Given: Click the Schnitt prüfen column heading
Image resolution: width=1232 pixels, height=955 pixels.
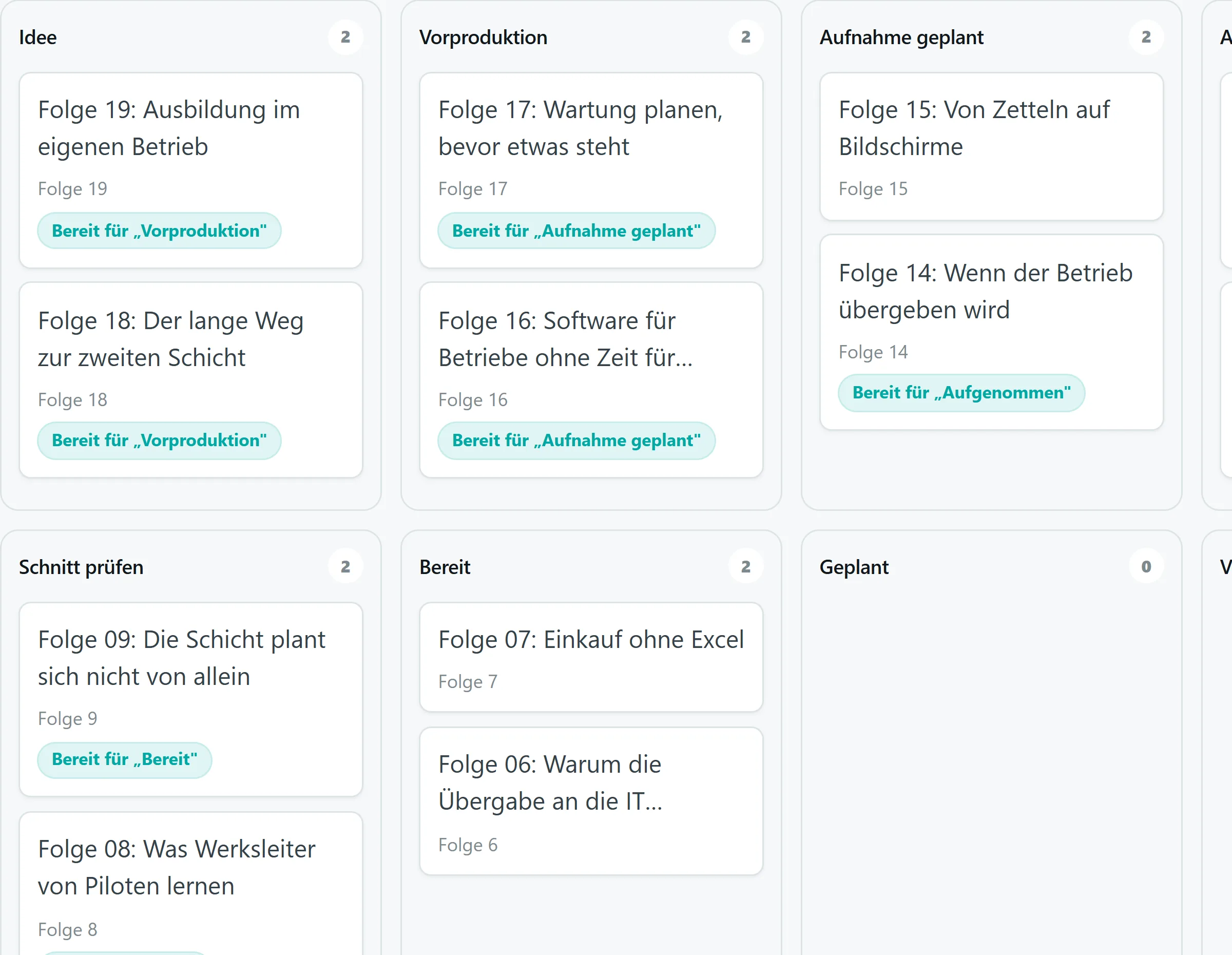Looking at the screenshot, I should coord(81,567).
